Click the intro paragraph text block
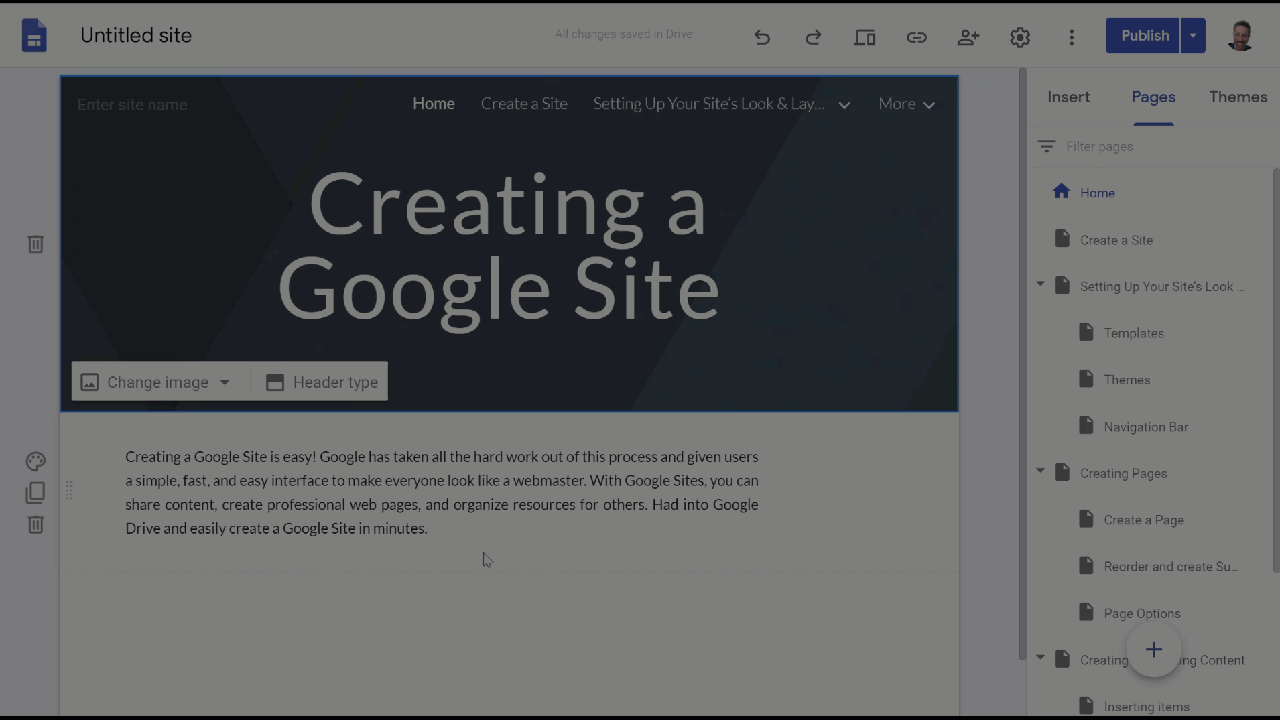The width and height of the screenshot is (1280, 720). (x=442, y=492)
